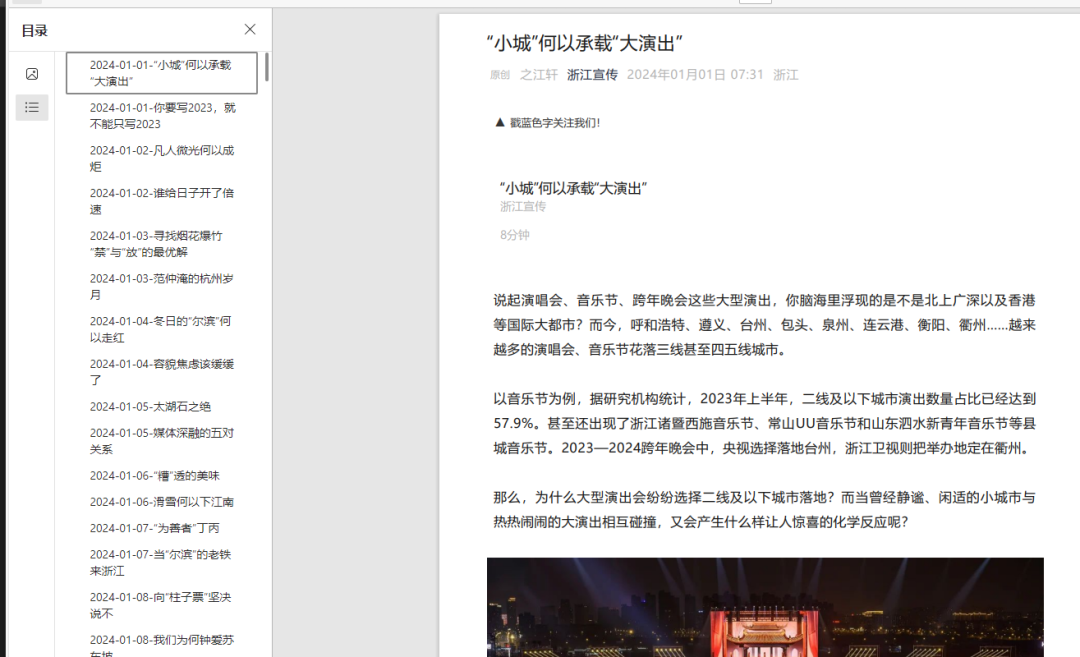This screenshot has height=657, width=1080.
Task: Click the 原创 tag label
Action: click(x=500, y=75)
